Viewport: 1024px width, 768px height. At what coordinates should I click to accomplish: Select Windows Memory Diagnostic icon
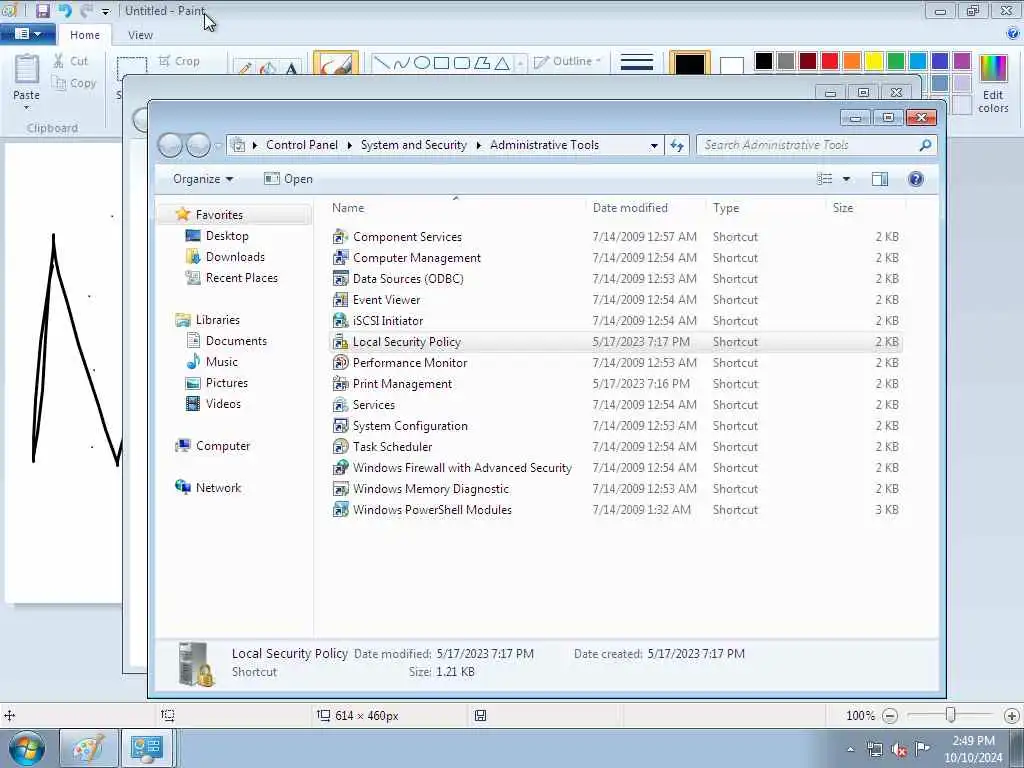pos(340,488)
